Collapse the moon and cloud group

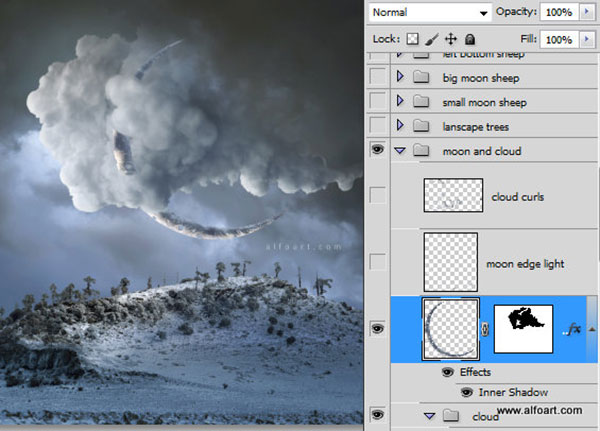(x=400, y=151)
